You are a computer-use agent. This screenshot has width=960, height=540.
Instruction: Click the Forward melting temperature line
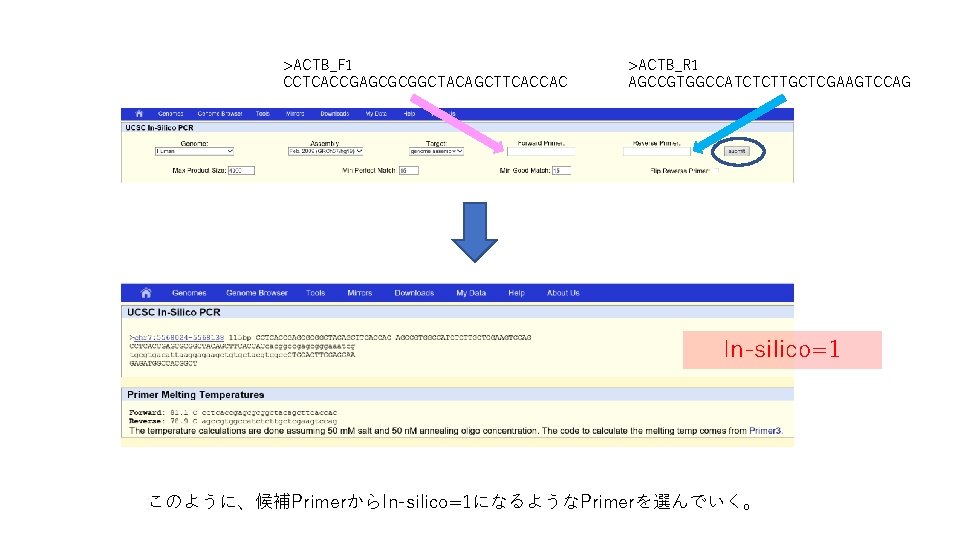tap(233, 413)
